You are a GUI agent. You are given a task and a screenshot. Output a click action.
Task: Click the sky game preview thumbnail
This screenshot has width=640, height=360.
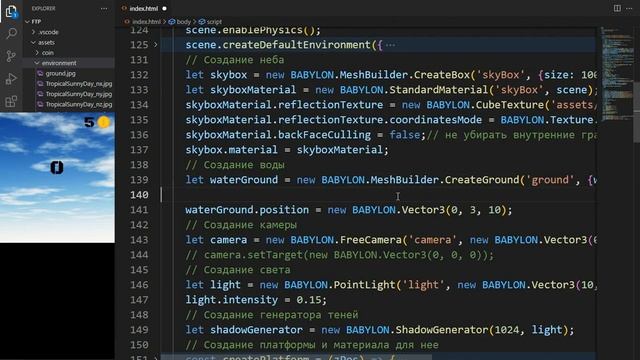click(x=57, y=178)
